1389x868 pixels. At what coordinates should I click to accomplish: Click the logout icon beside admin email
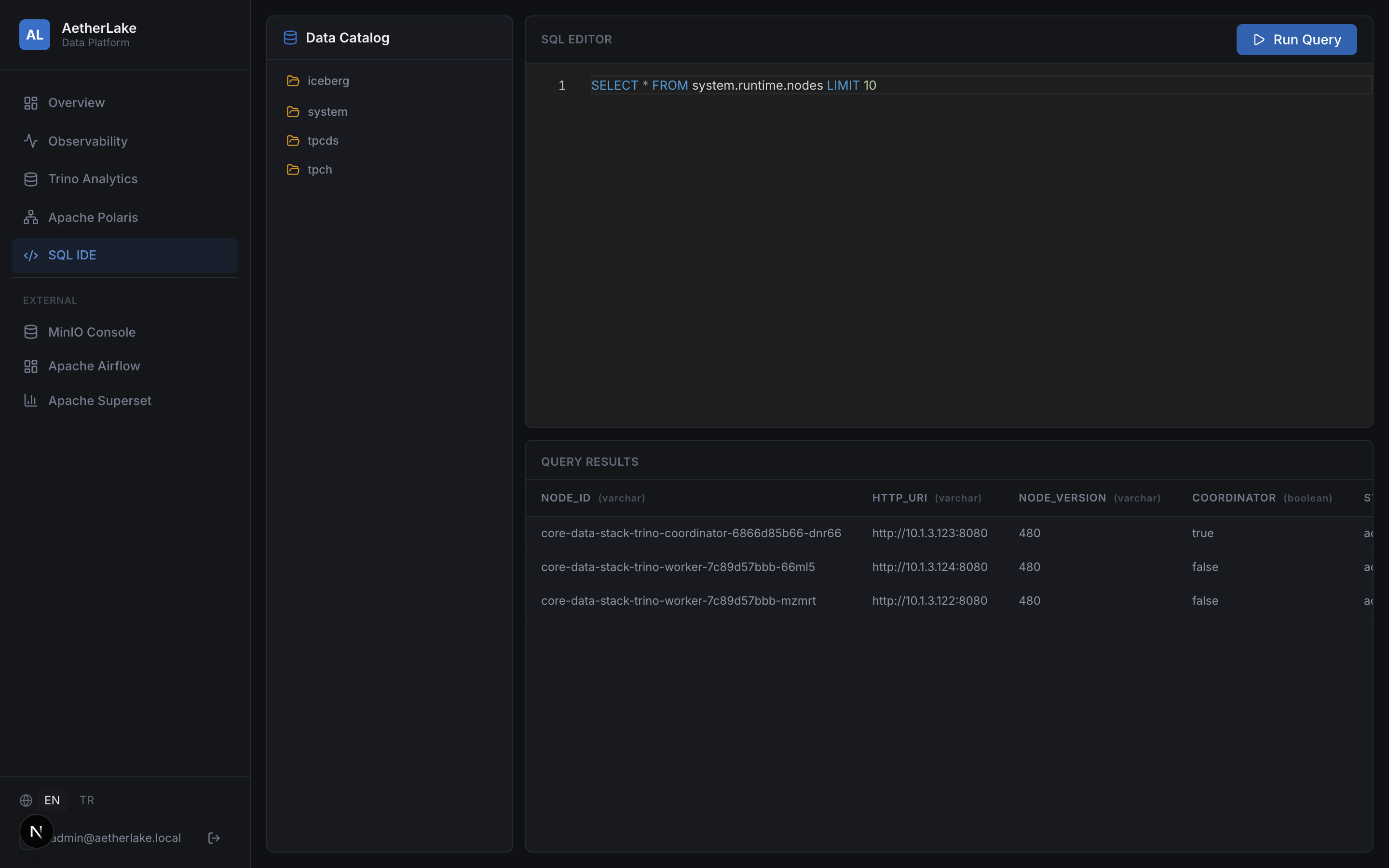(x=214, y=838)
